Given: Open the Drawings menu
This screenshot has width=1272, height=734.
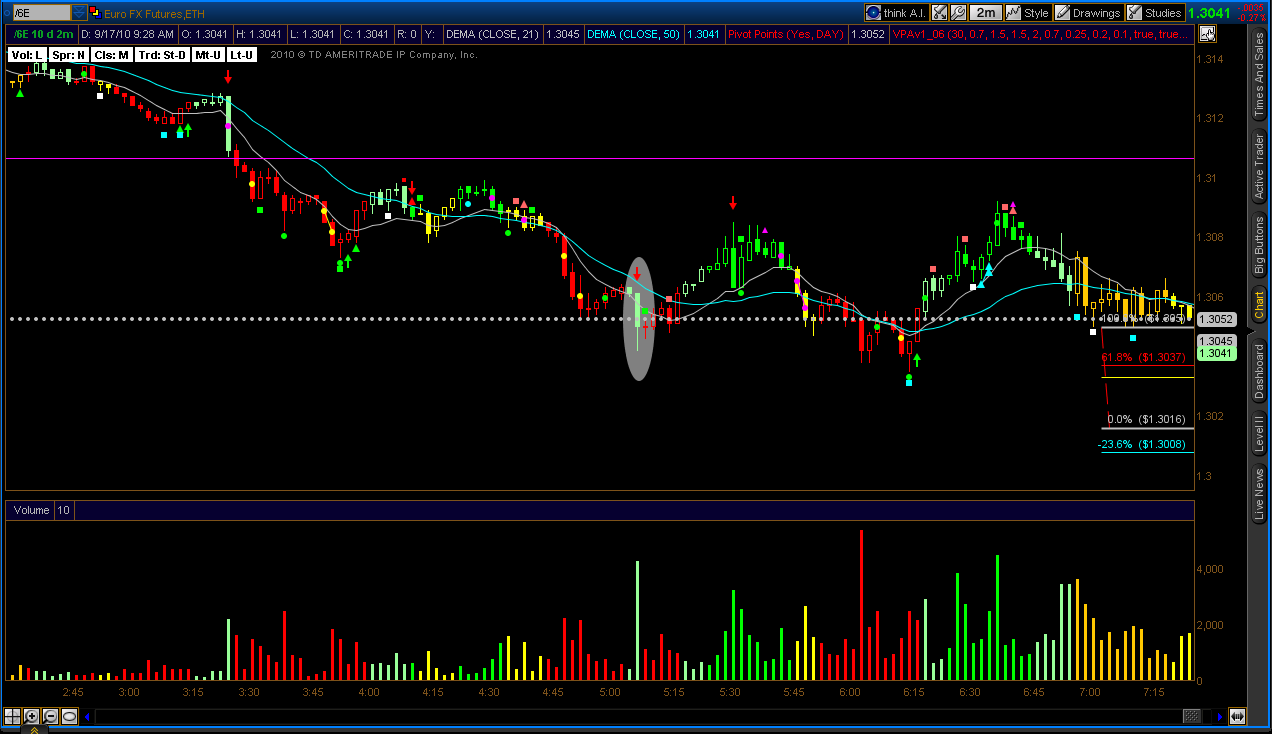Looking at the screenshot, I should pyautogui.click(x=1088, y=13).
